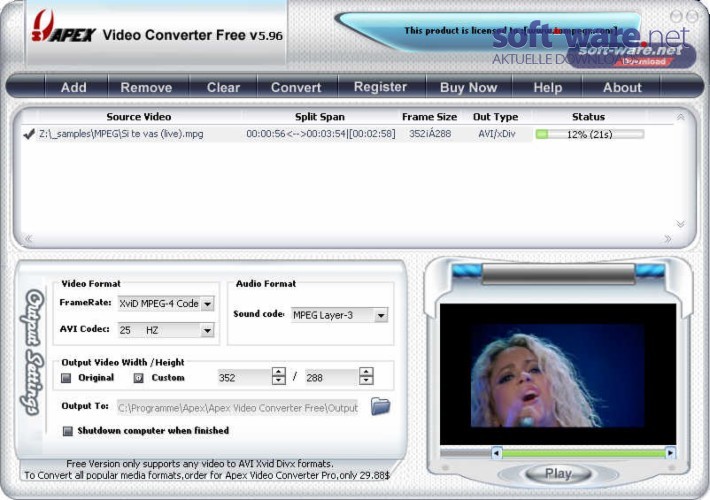Open the MPEG Layer-3 sound codec dropdown

pyautogui.click(x=381, y=315)
